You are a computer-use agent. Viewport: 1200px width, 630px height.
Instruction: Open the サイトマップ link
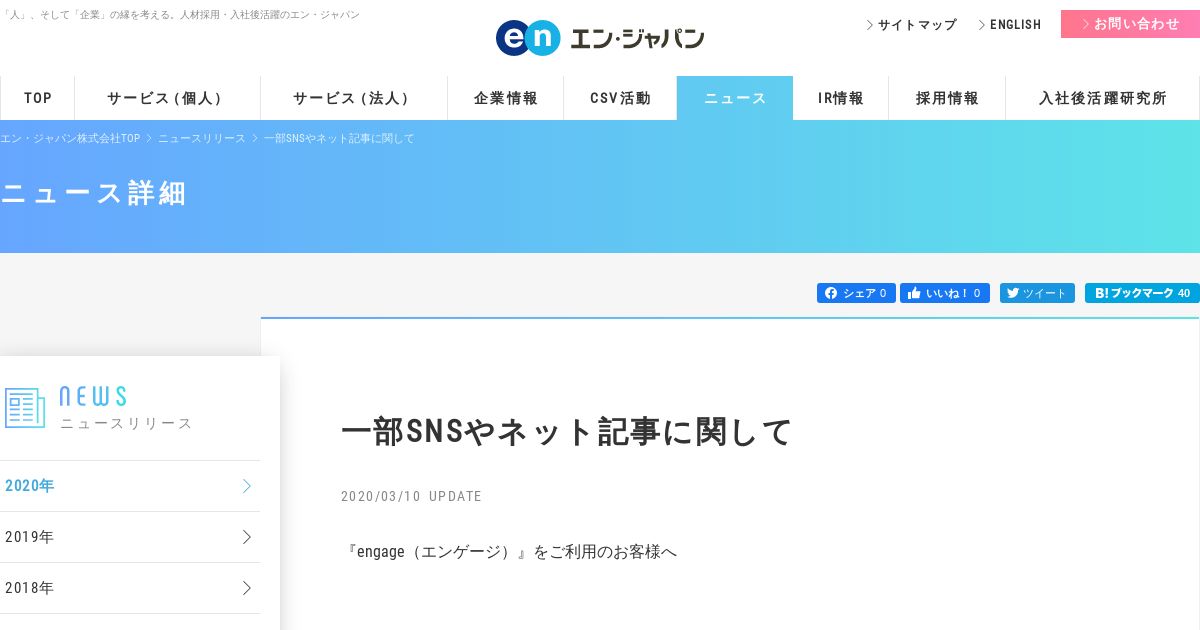point(911,25)
